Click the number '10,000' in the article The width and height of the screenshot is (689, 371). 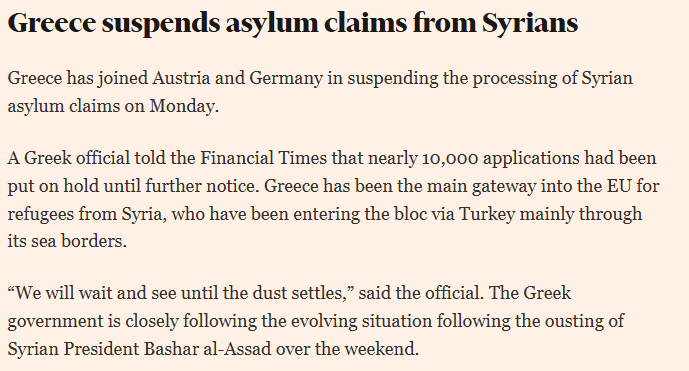coord(450,159)
